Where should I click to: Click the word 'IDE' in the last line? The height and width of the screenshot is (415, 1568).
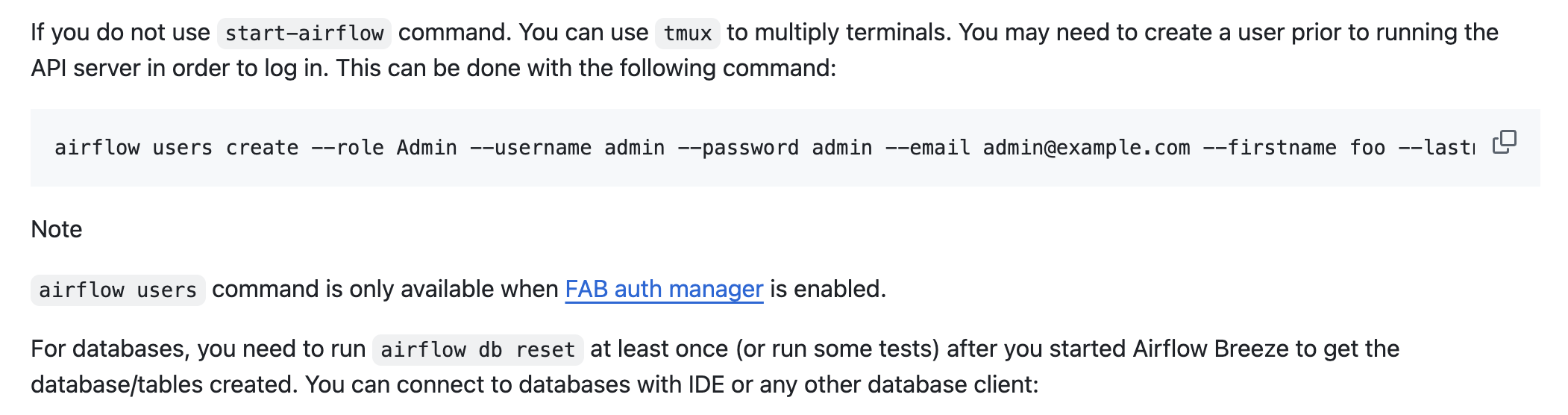(x=706, y=384)
